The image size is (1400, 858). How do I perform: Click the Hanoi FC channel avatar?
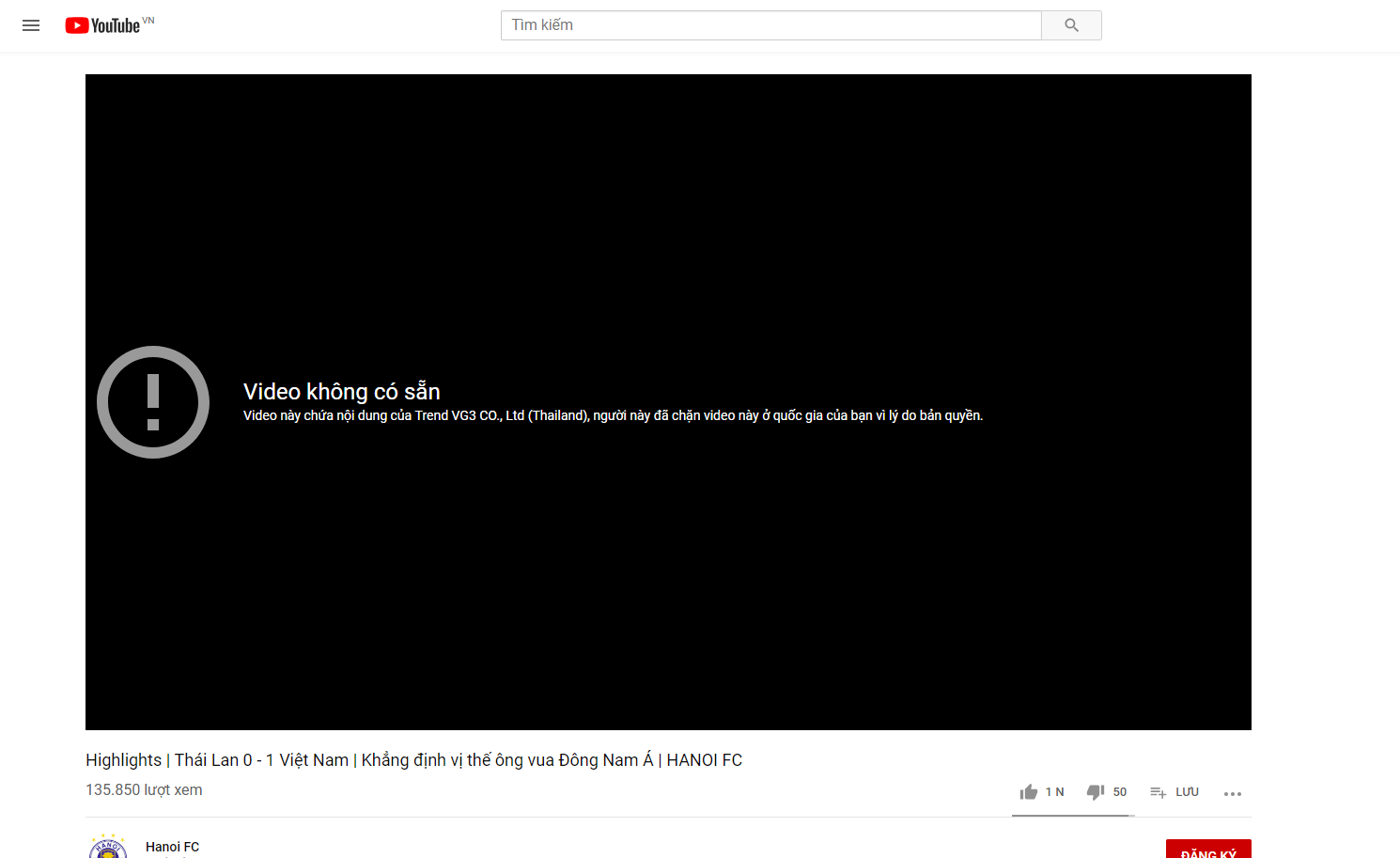[108, 847]
